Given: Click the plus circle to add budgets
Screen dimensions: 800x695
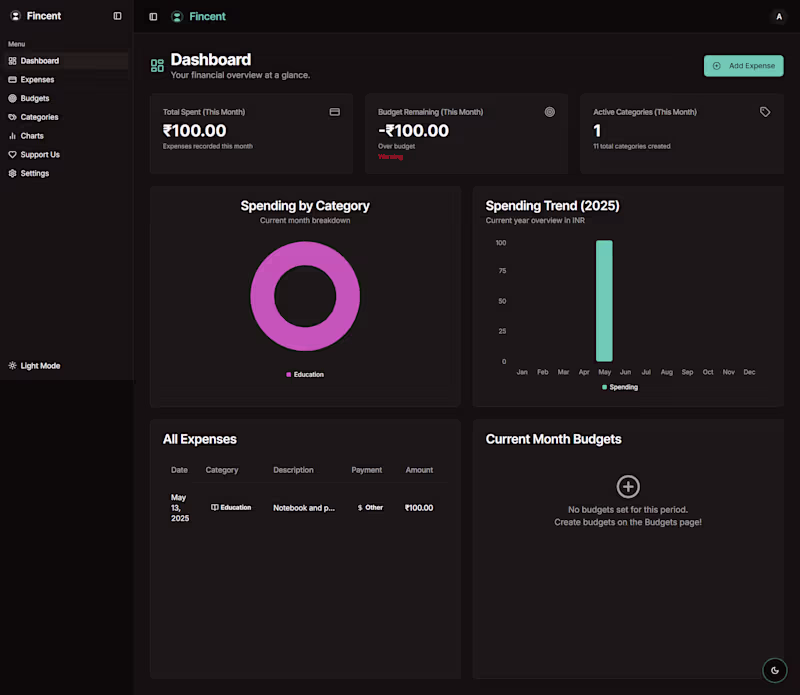Looking at the screenshot, I should 628,487.
